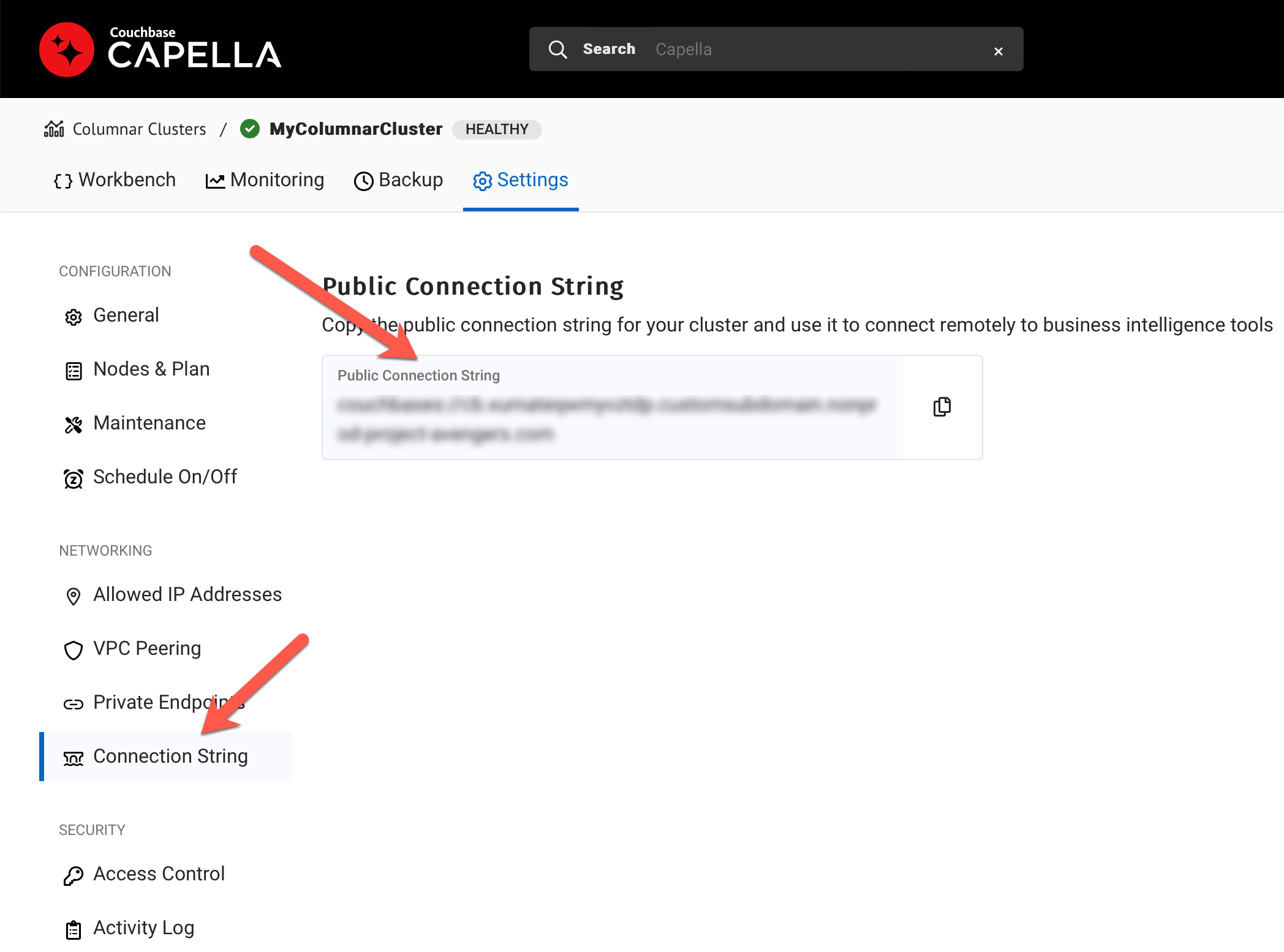
Task: Click the copy icon for Public Connection String
Action: [941, 406]
